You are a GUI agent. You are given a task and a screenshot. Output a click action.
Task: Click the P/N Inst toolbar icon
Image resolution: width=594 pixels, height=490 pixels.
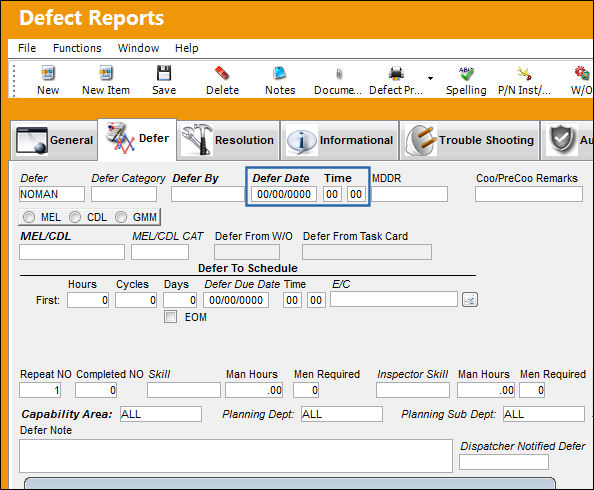tap(524, 73)
